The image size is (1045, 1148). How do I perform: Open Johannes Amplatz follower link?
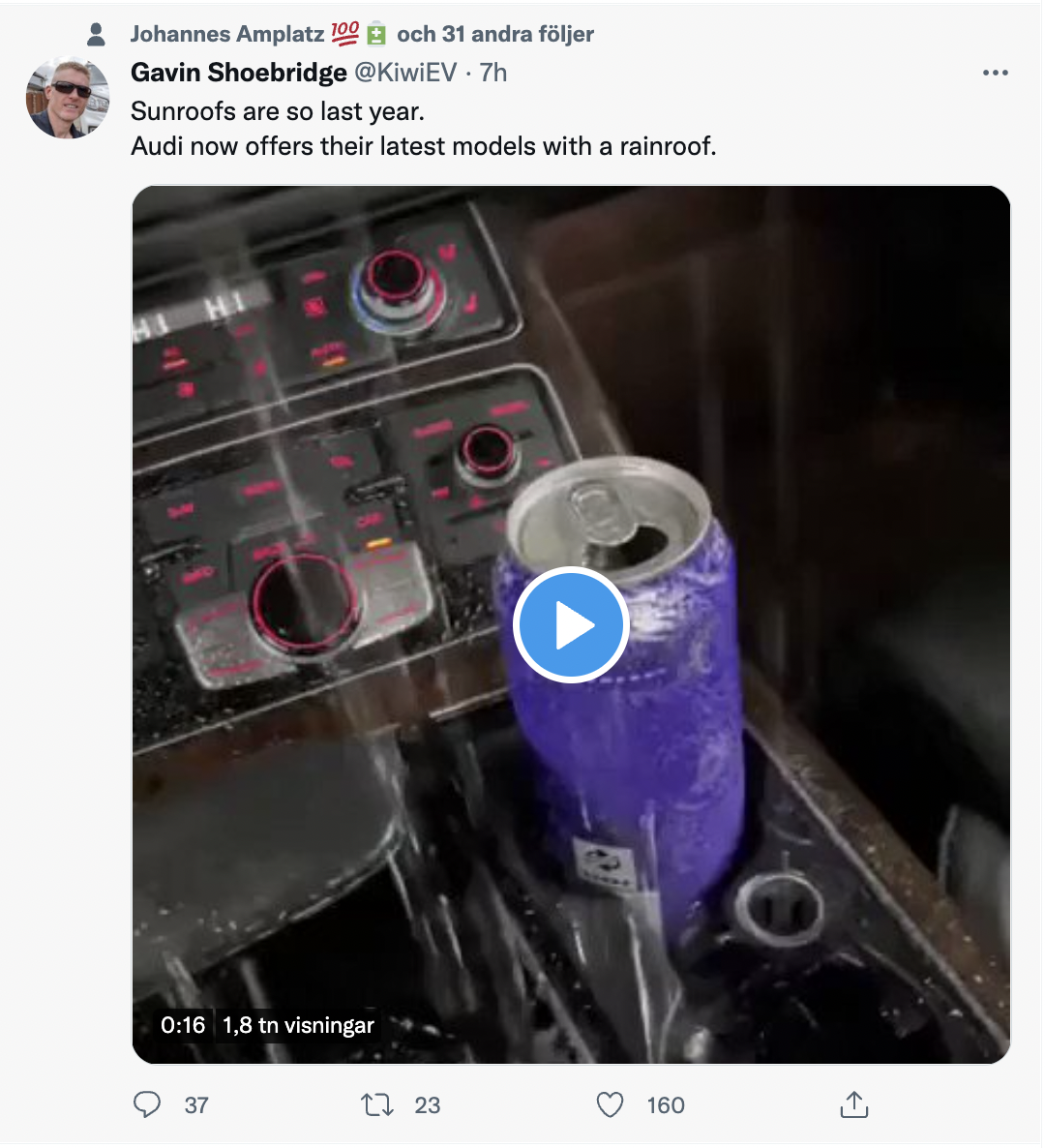(x=227, y=34)
